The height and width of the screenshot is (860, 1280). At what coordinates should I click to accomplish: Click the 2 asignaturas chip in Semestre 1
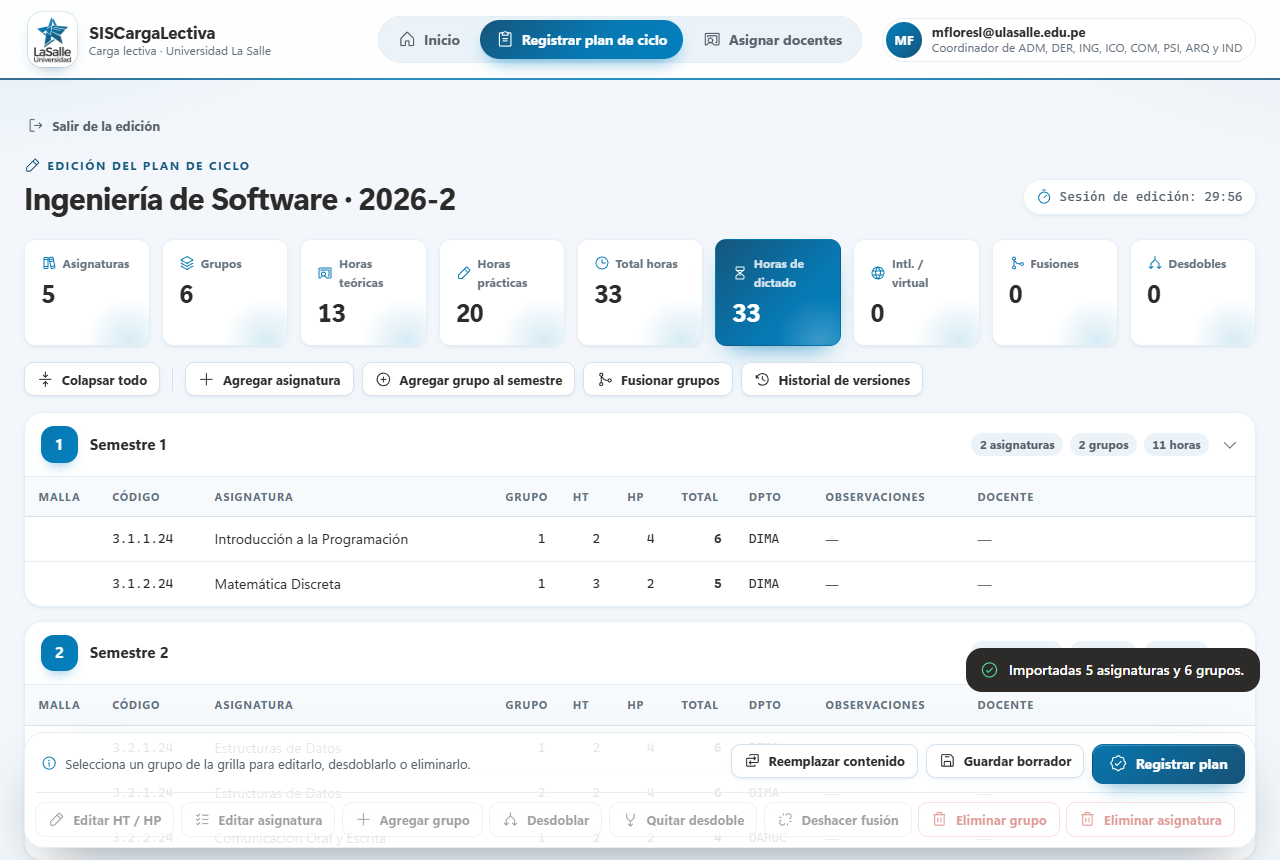pos(1016,445)
